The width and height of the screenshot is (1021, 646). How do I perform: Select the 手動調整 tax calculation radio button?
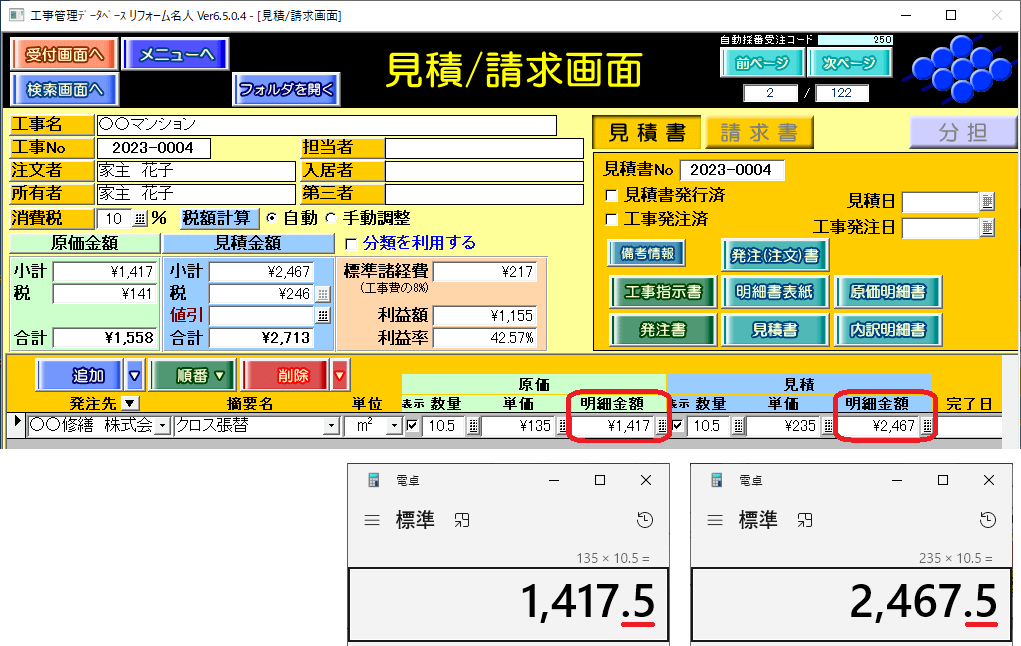tap(331, 218)
